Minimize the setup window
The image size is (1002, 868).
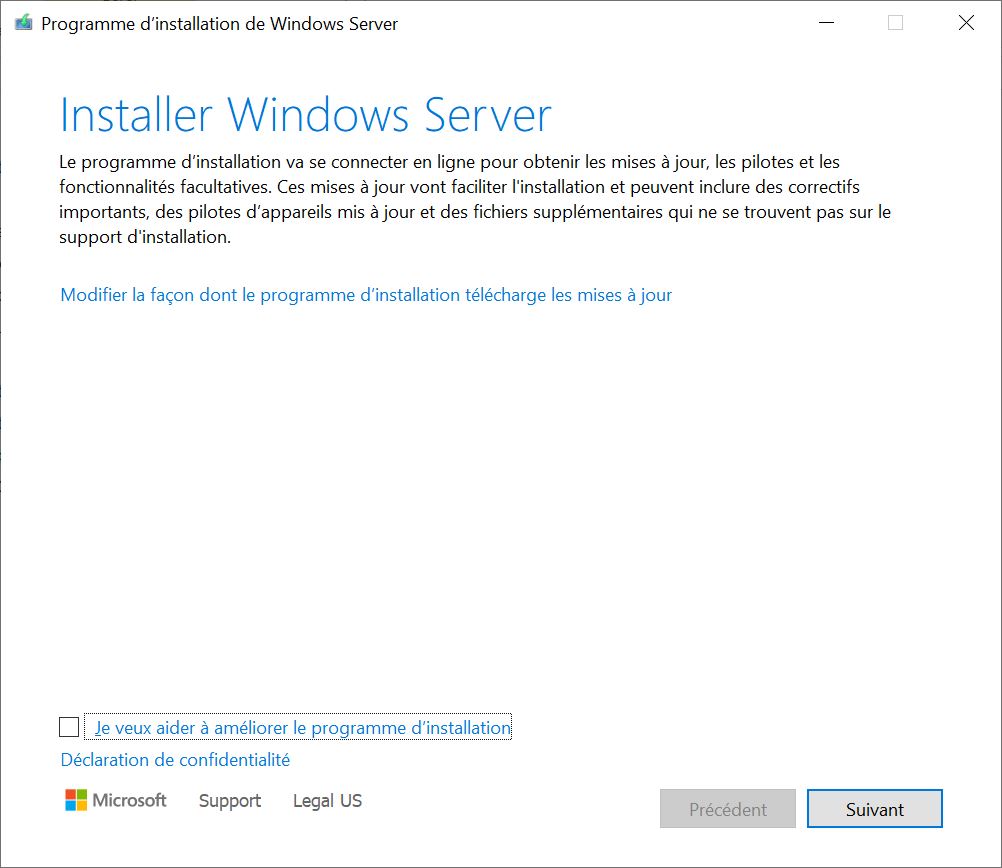click(x=826, y=23)
